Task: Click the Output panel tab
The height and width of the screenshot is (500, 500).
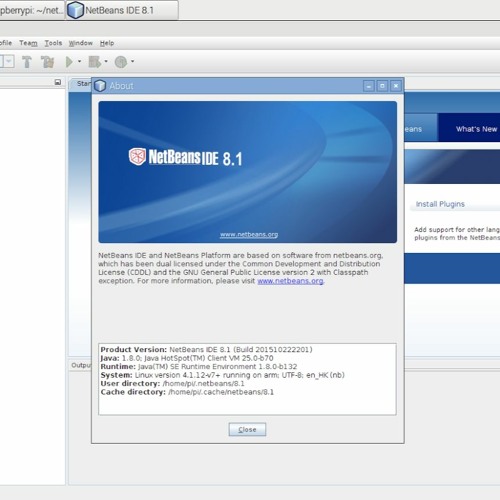Action: 81,365
